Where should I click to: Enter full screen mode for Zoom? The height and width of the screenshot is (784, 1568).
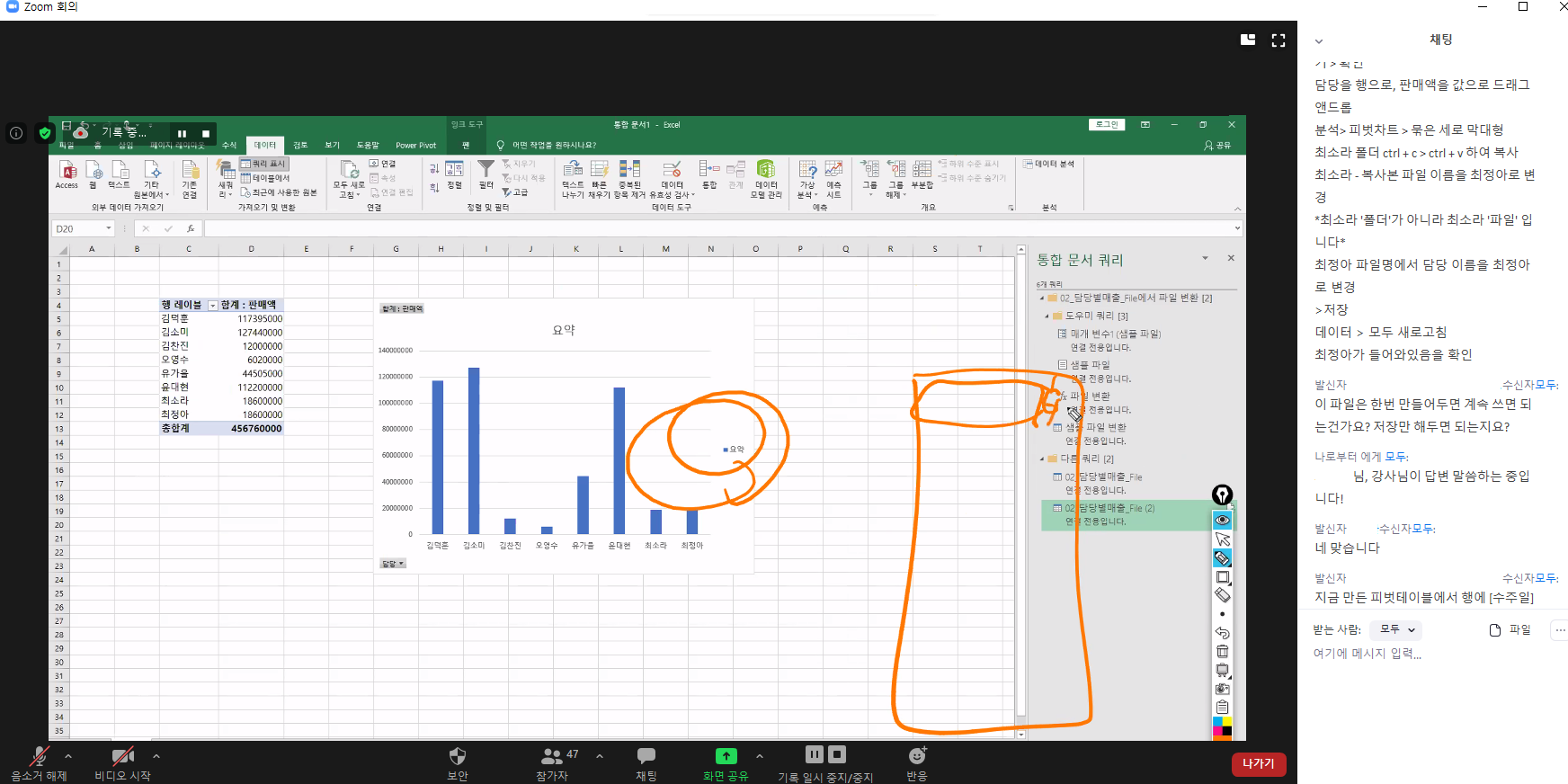(x=1278, y=40)
